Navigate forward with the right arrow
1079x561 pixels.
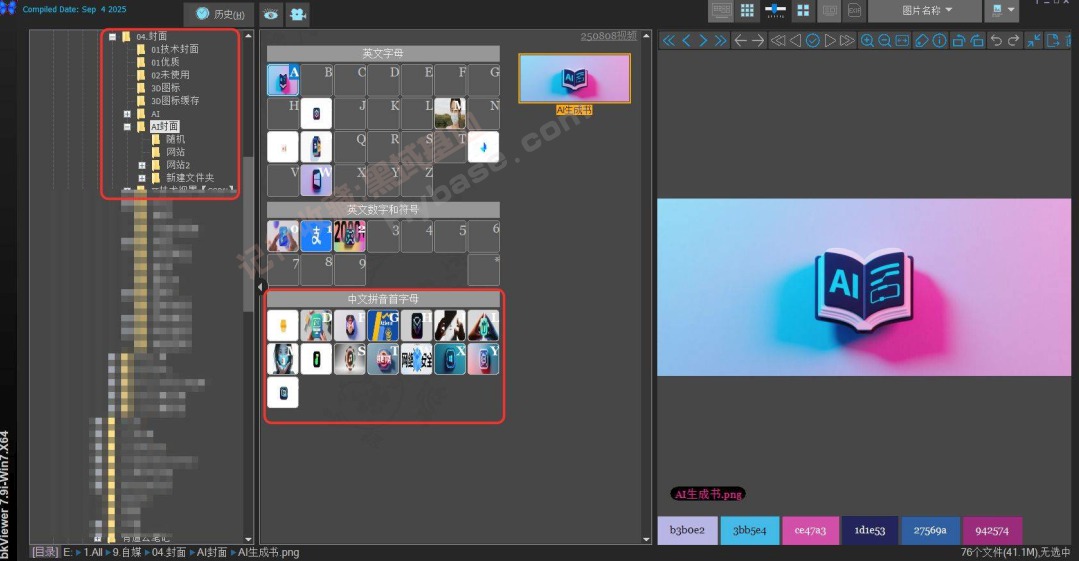point(758,41)
